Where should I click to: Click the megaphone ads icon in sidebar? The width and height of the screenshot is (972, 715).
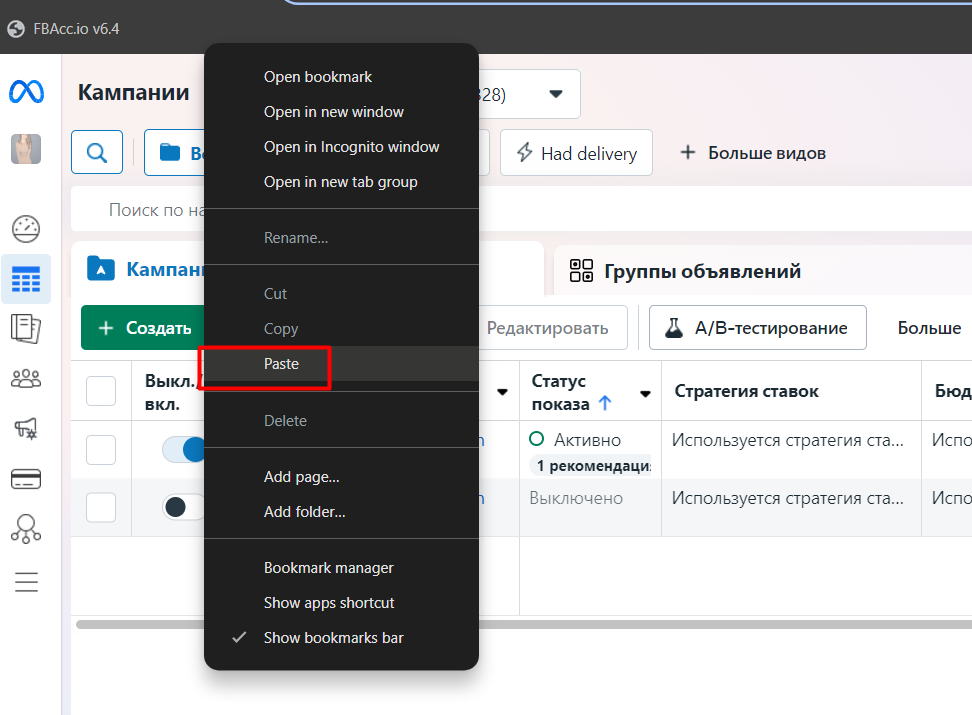click(x=26, y=428)
